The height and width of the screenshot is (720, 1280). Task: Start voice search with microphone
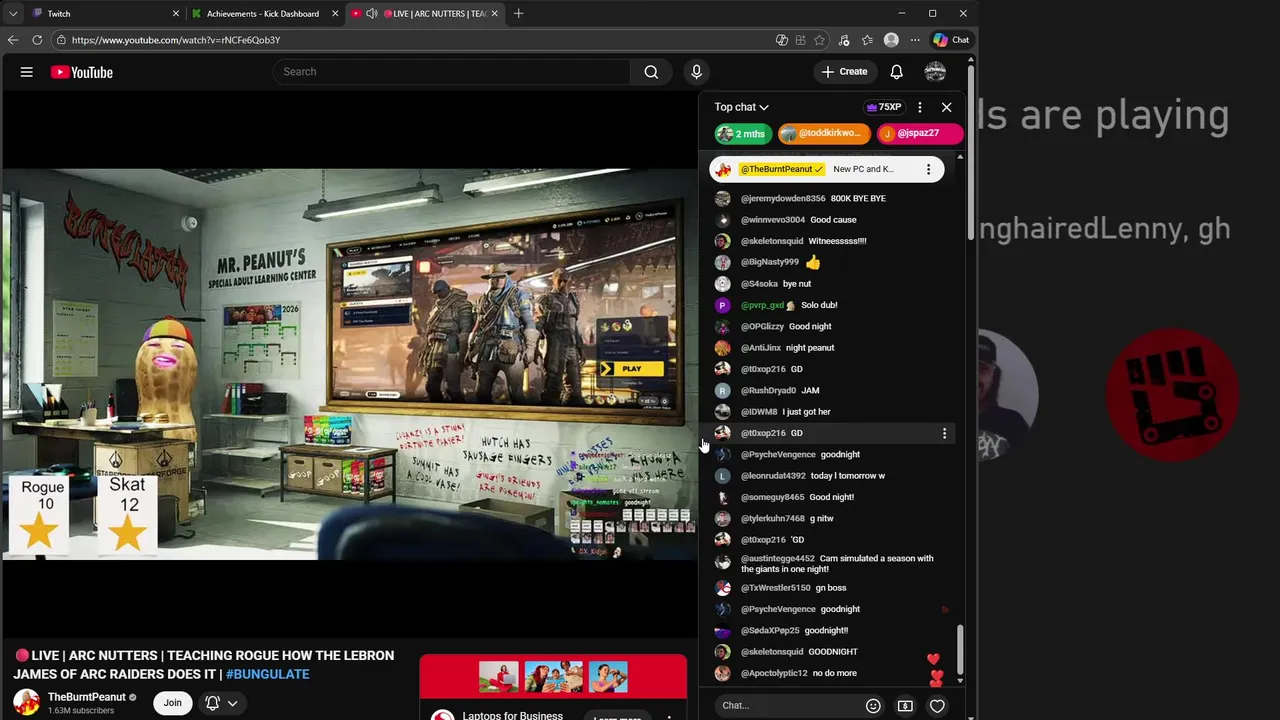point(697,72)
